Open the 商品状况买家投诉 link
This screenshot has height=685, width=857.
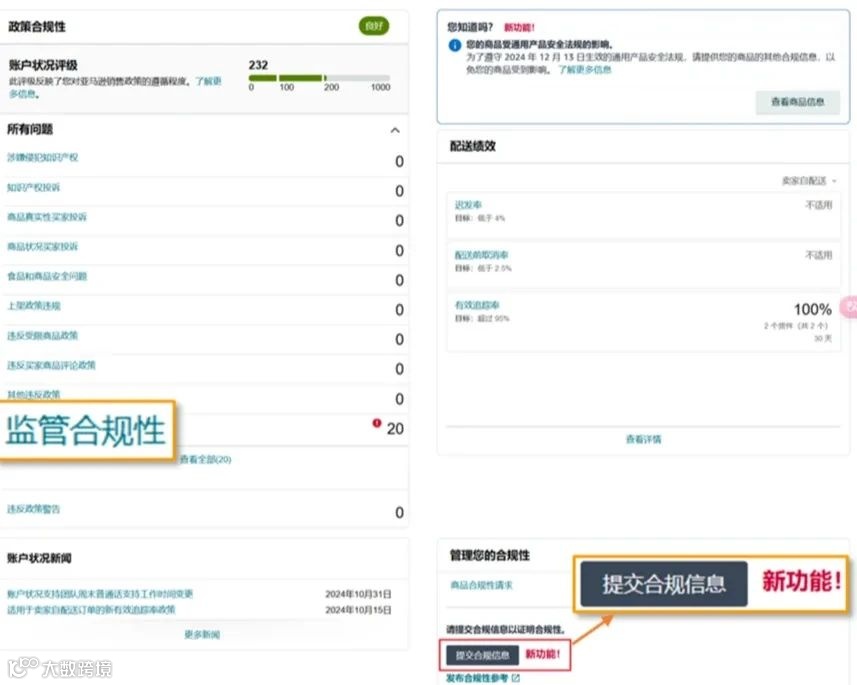[x=43, y=247]
